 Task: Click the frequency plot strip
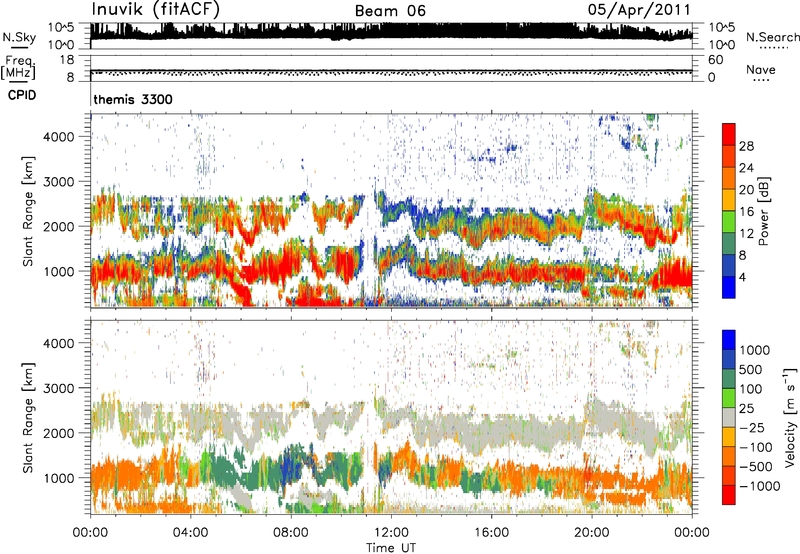tap(391, 68)
